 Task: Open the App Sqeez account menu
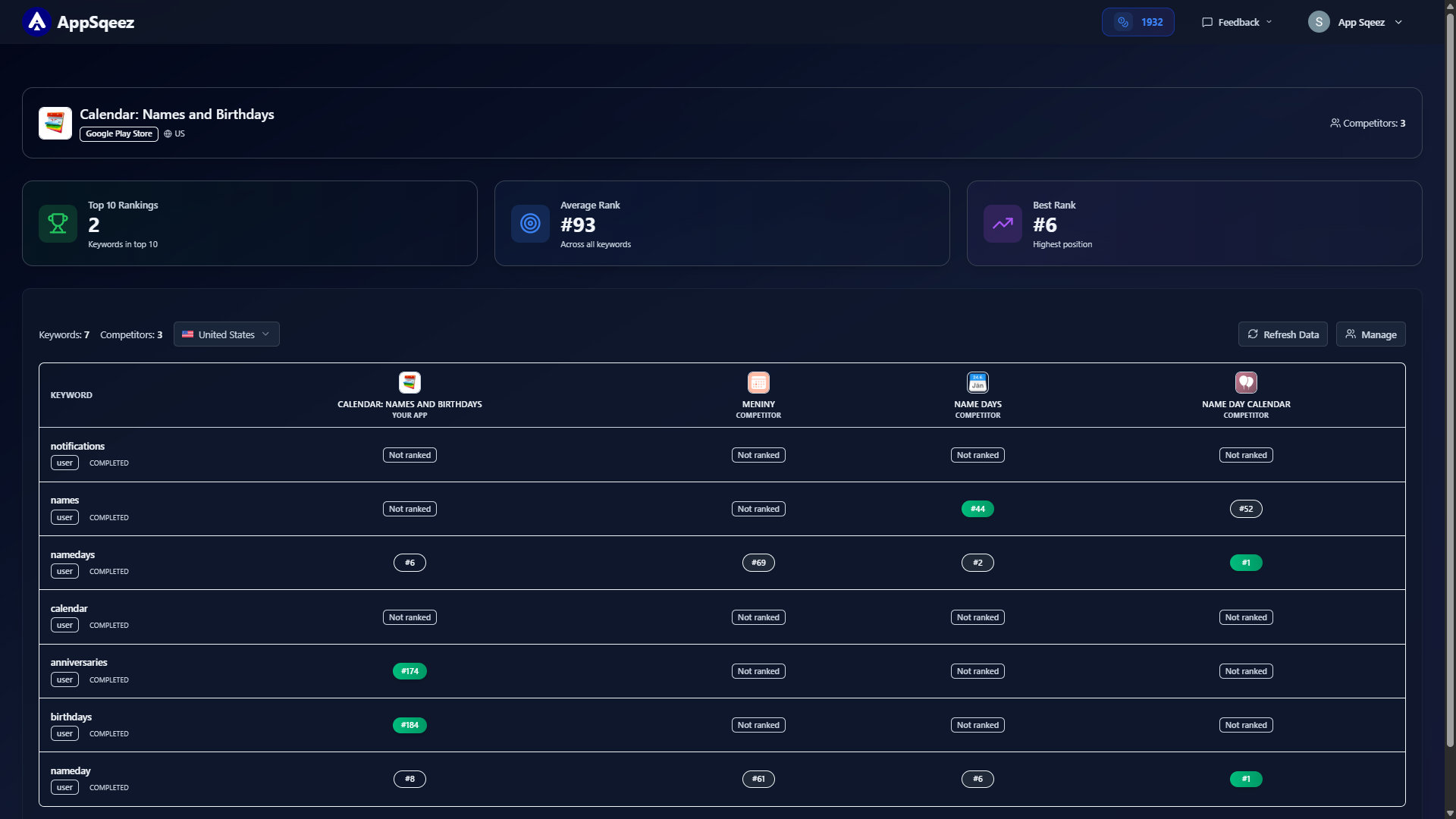tap(1356, 22)
